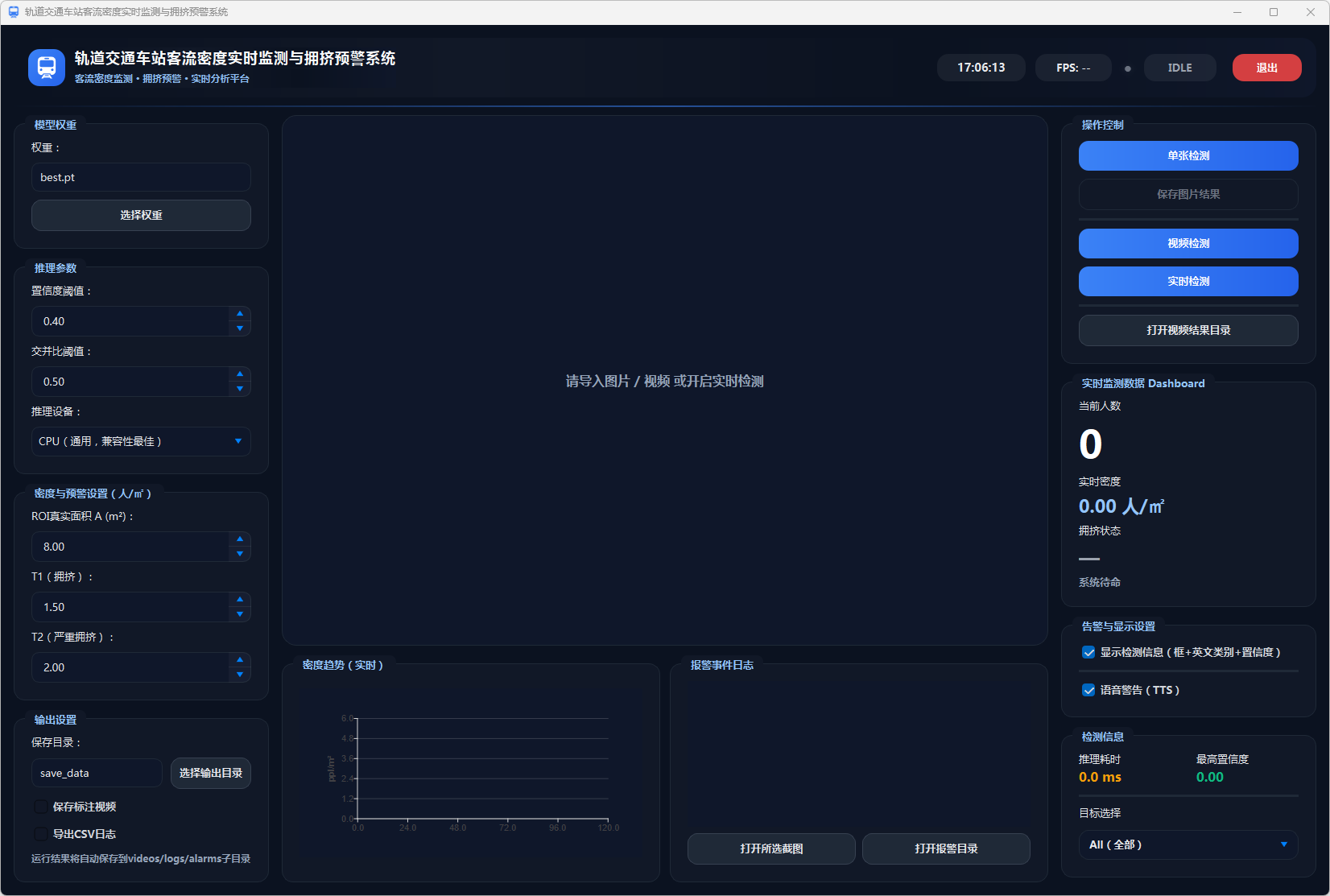Screen dimensions: 1330x896
Task: Click the select weights button
Action: 141,215
